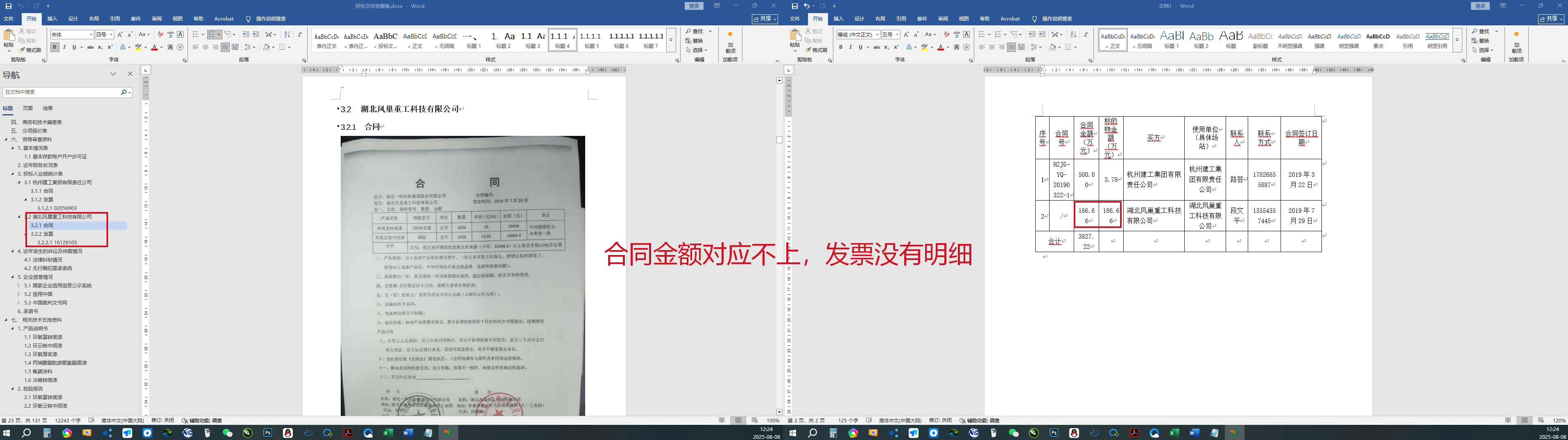This screenshot has height=440, width=1568.
Task: Open Excel from the left taskbar
Action: 388,433
